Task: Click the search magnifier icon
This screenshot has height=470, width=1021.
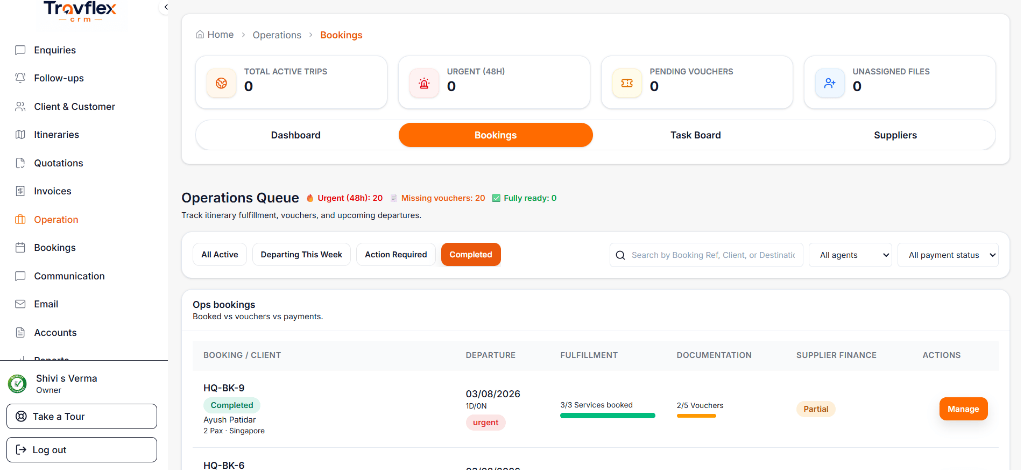Action: pos(620,255)
